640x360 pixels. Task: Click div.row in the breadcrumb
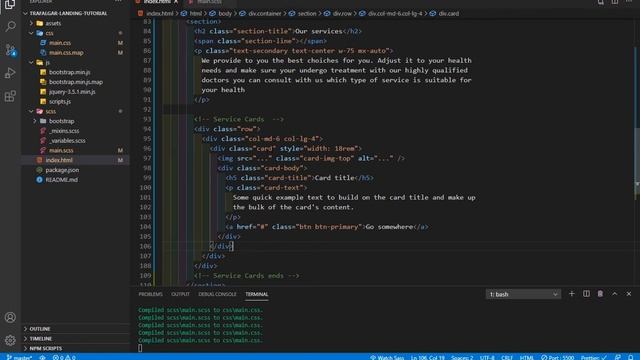point(342,13)
